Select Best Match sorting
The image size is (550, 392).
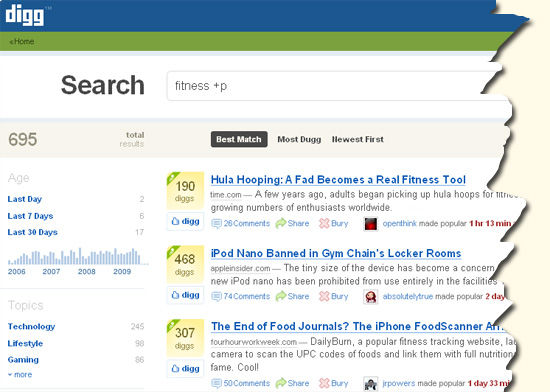pos(239,139)
